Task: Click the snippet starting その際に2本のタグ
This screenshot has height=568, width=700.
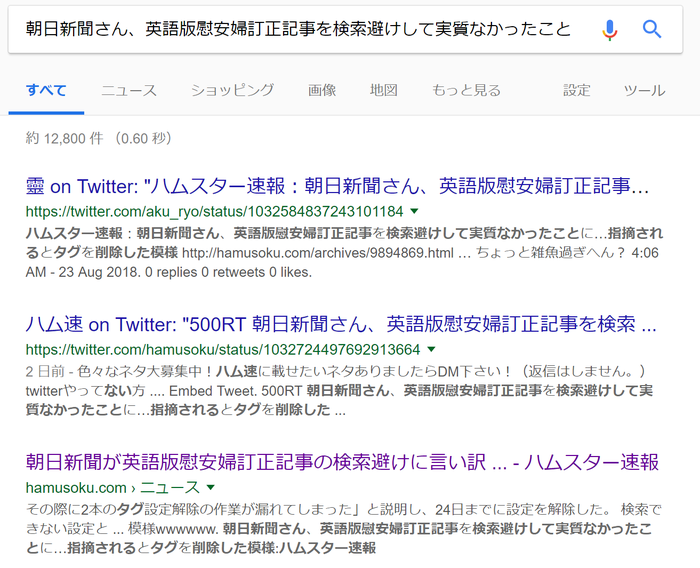Action: [343, 529]
